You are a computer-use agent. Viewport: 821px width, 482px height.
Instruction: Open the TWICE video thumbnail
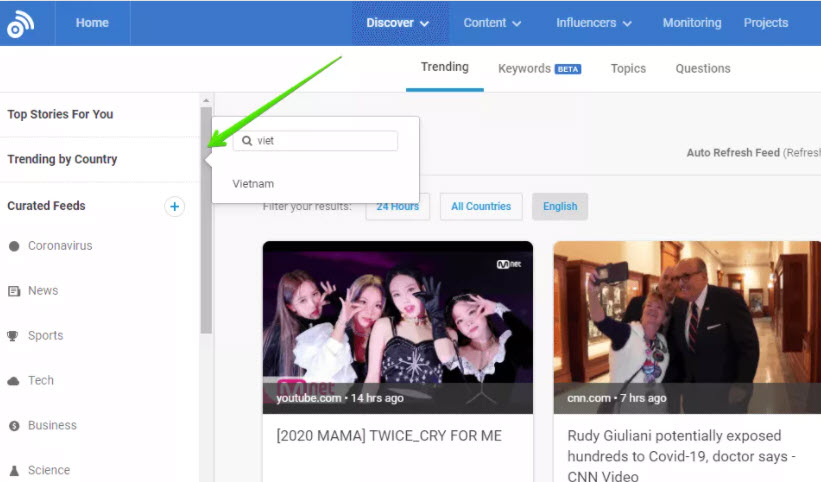coord(397,326)
